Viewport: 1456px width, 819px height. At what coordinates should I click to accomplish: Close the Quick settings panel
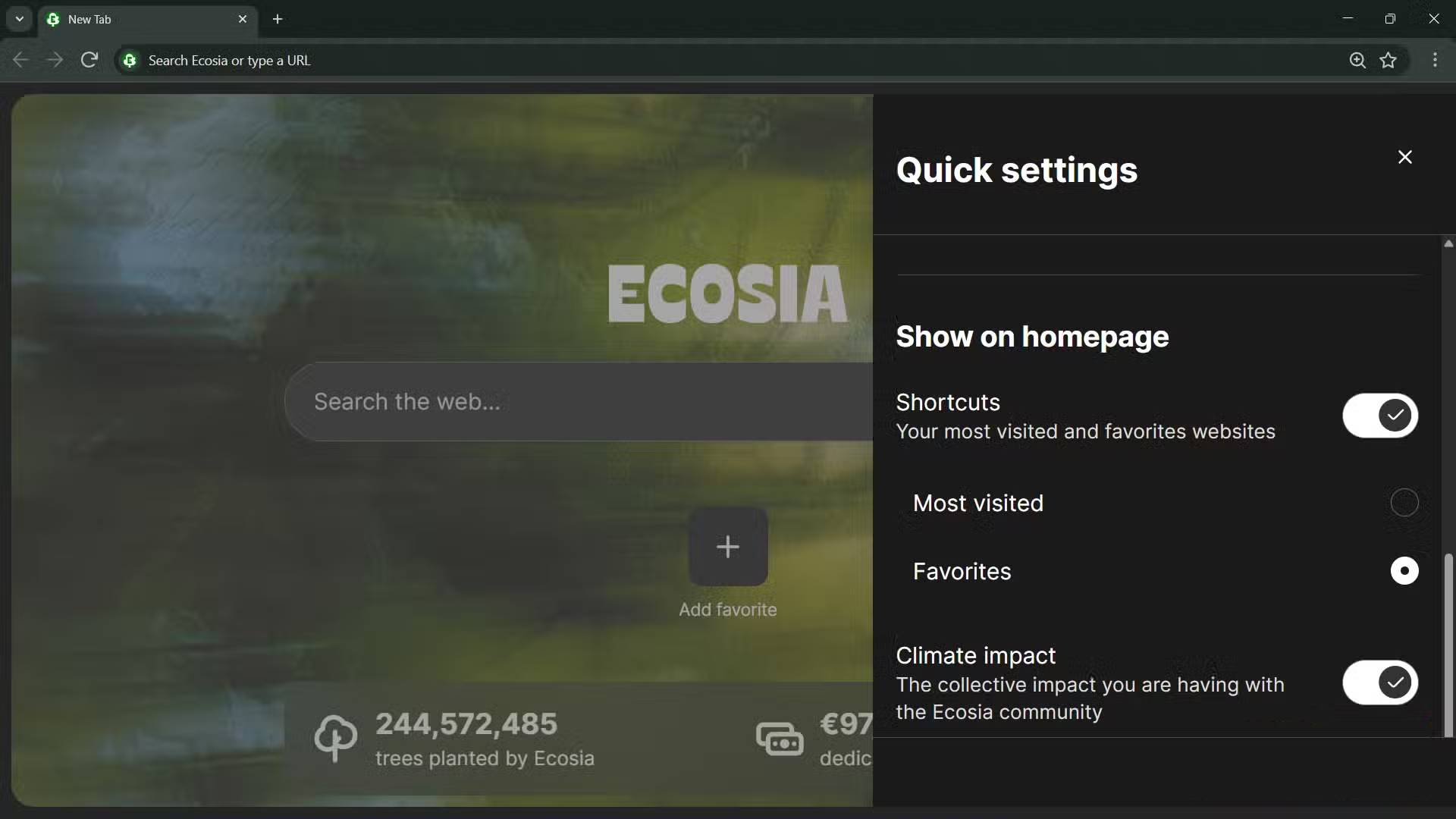click(1404, 157)
